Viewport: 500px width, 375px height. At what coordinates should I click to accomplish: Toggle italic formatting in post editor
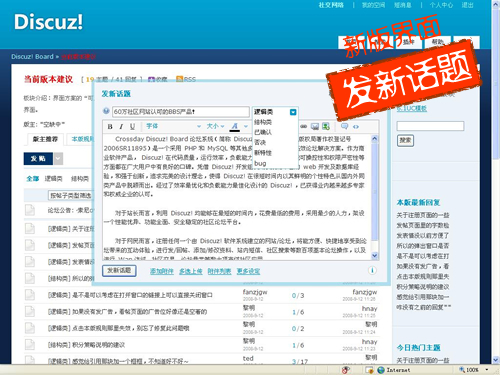[121, 127]
